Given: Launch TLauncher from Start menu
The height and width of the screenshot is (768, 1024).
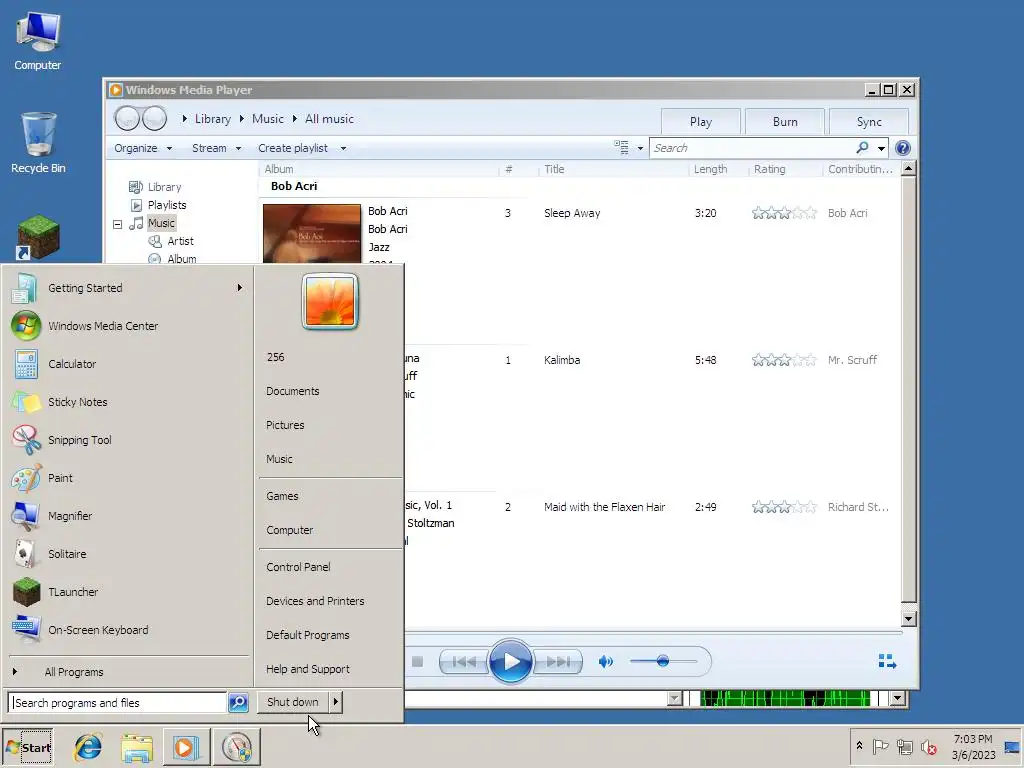Looking at the screenshot, I should pos(72,592).
